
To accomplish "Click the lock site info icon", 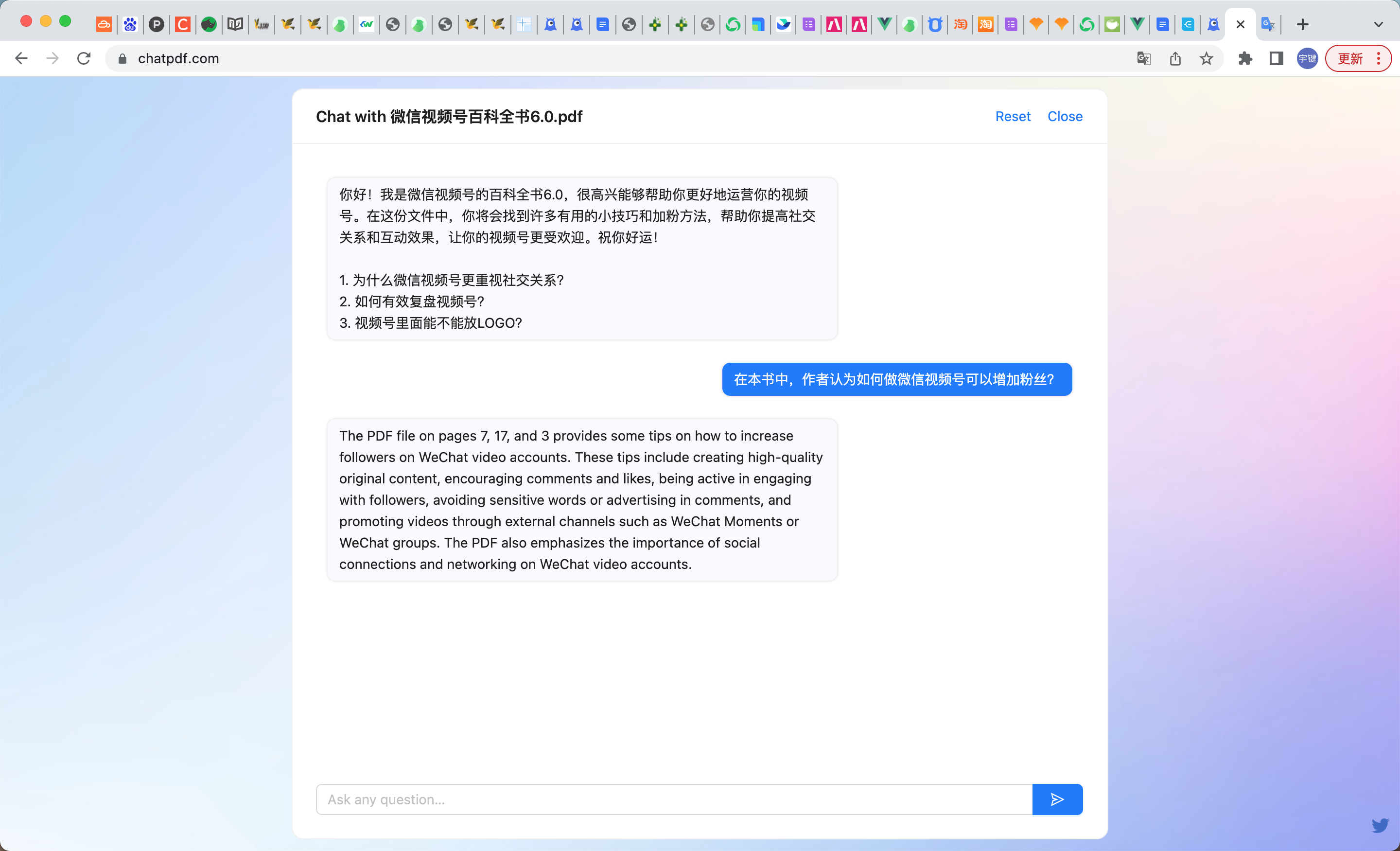I will (x=122, y=58).
